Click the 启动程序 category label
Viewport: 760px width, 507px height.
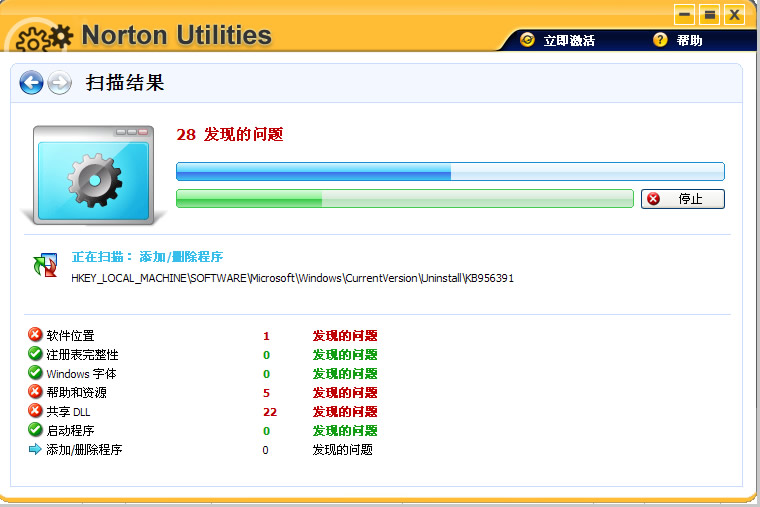tap(70, 430)
